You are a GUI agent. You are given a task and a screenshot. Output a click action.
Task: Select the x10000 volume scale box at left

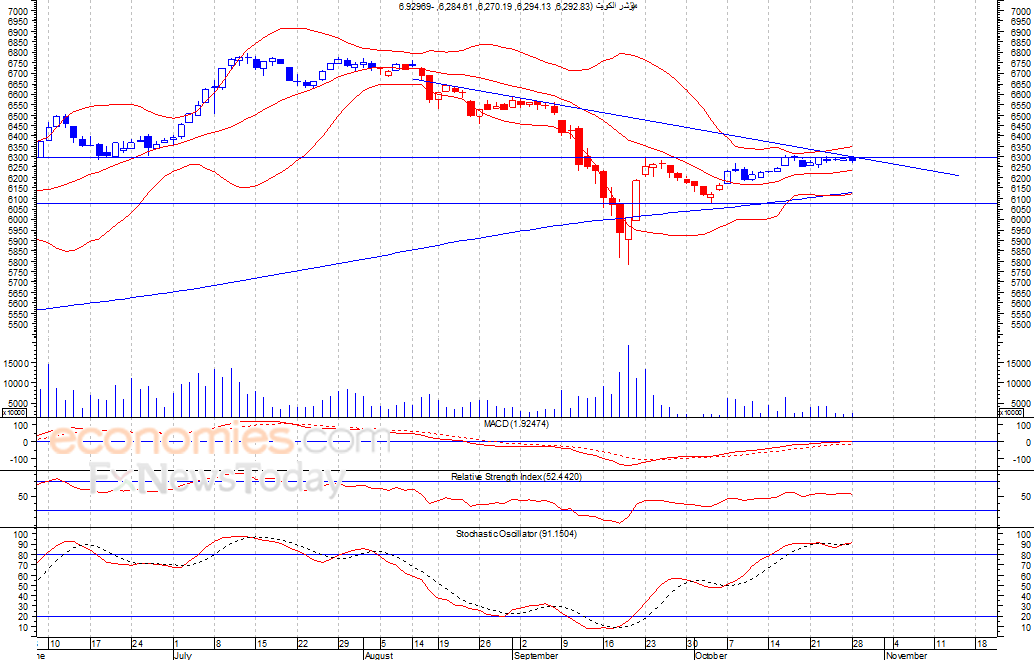(15, 413)
